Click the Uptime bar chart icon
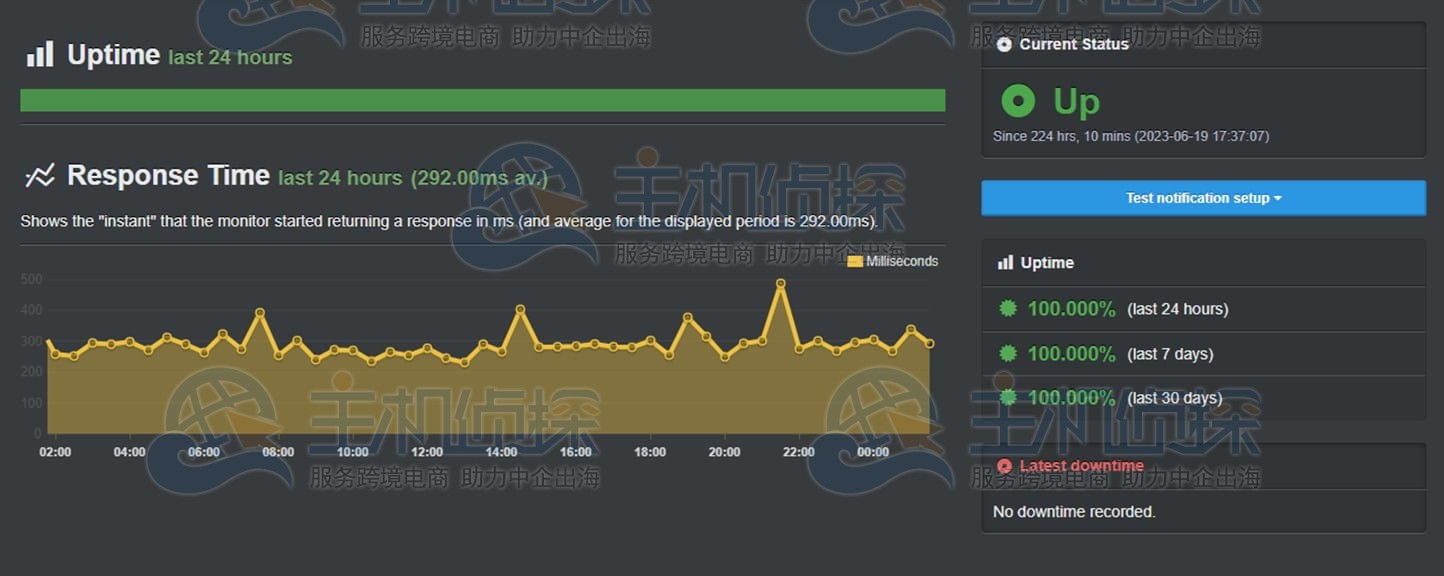The width and height of the screenshot is (1444, 576). click(40, 54)
